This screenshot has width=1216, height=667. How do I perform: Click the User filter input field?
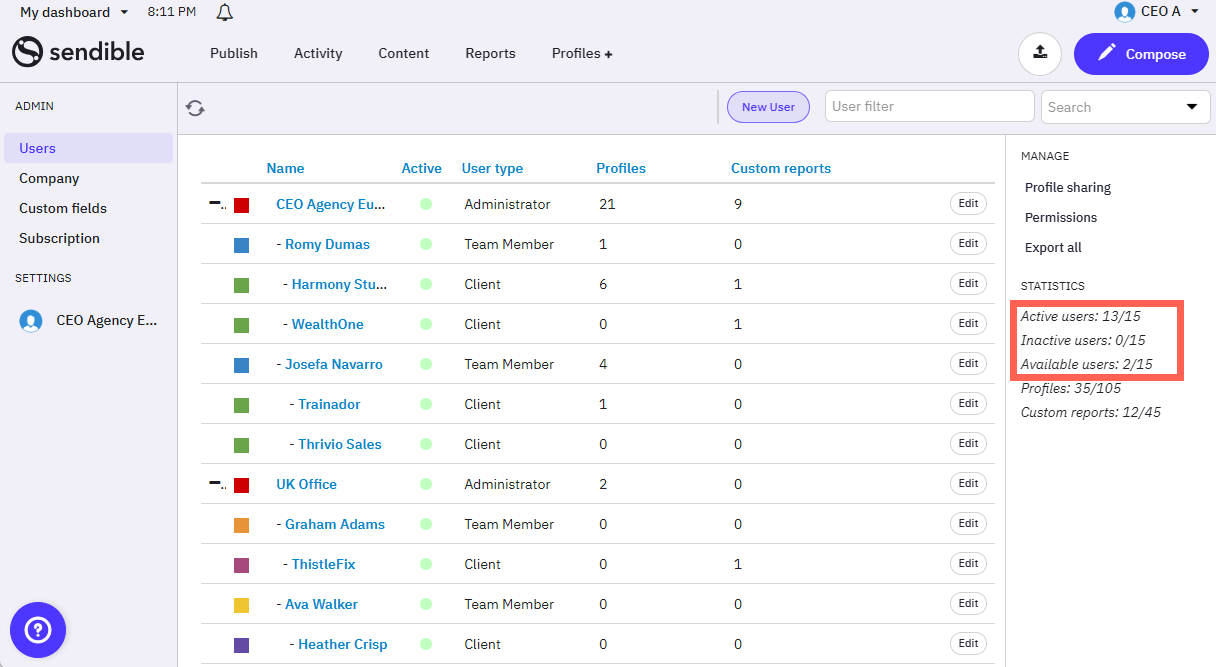(x=930, y=106)
